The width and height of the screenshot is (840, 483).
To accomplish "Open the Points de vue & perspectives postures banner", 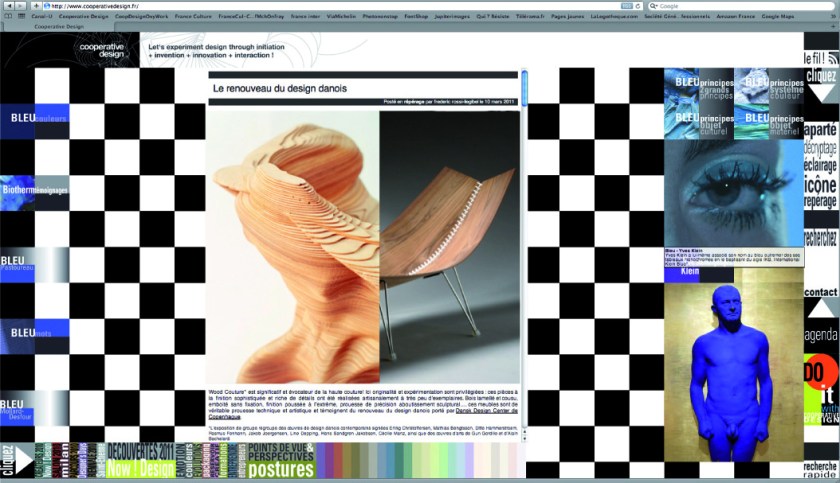I will 281,460.
